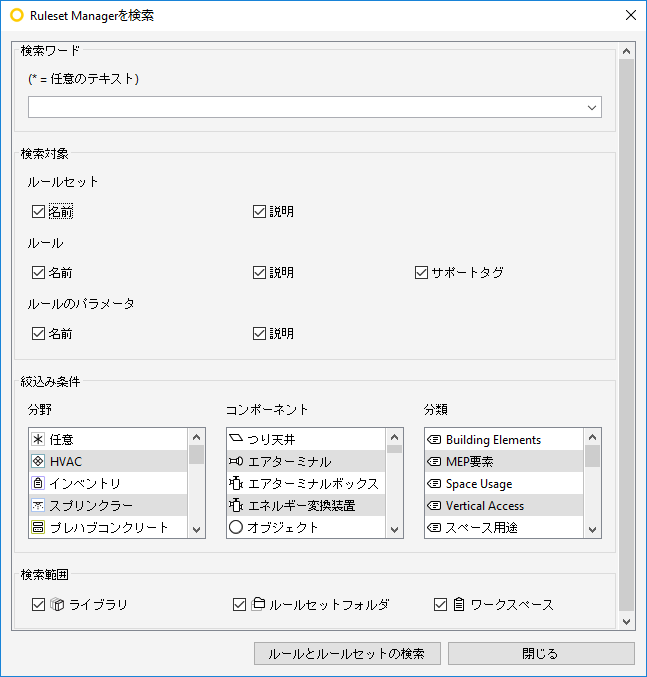Click the MEP要素 classification tag icon

tap(434, 462)
